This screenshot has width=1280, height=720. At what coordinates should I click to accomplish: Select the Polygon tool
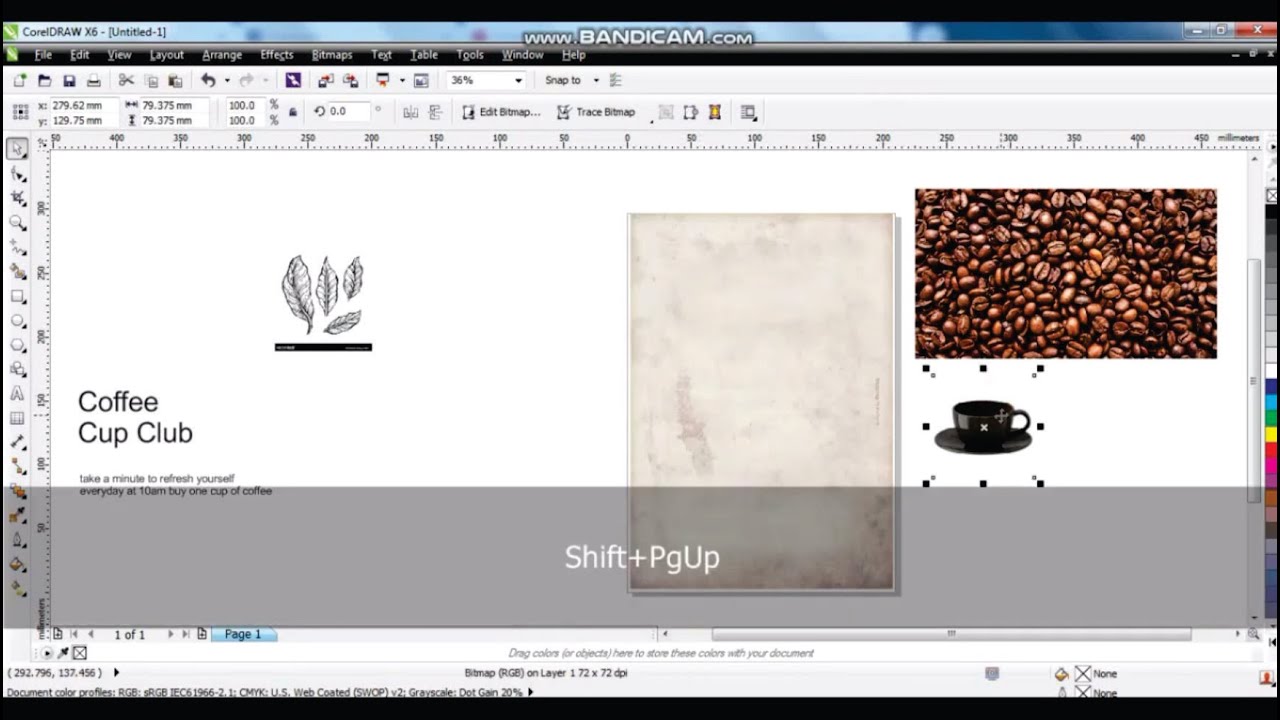pyautogui.click(x=17, y=345)
